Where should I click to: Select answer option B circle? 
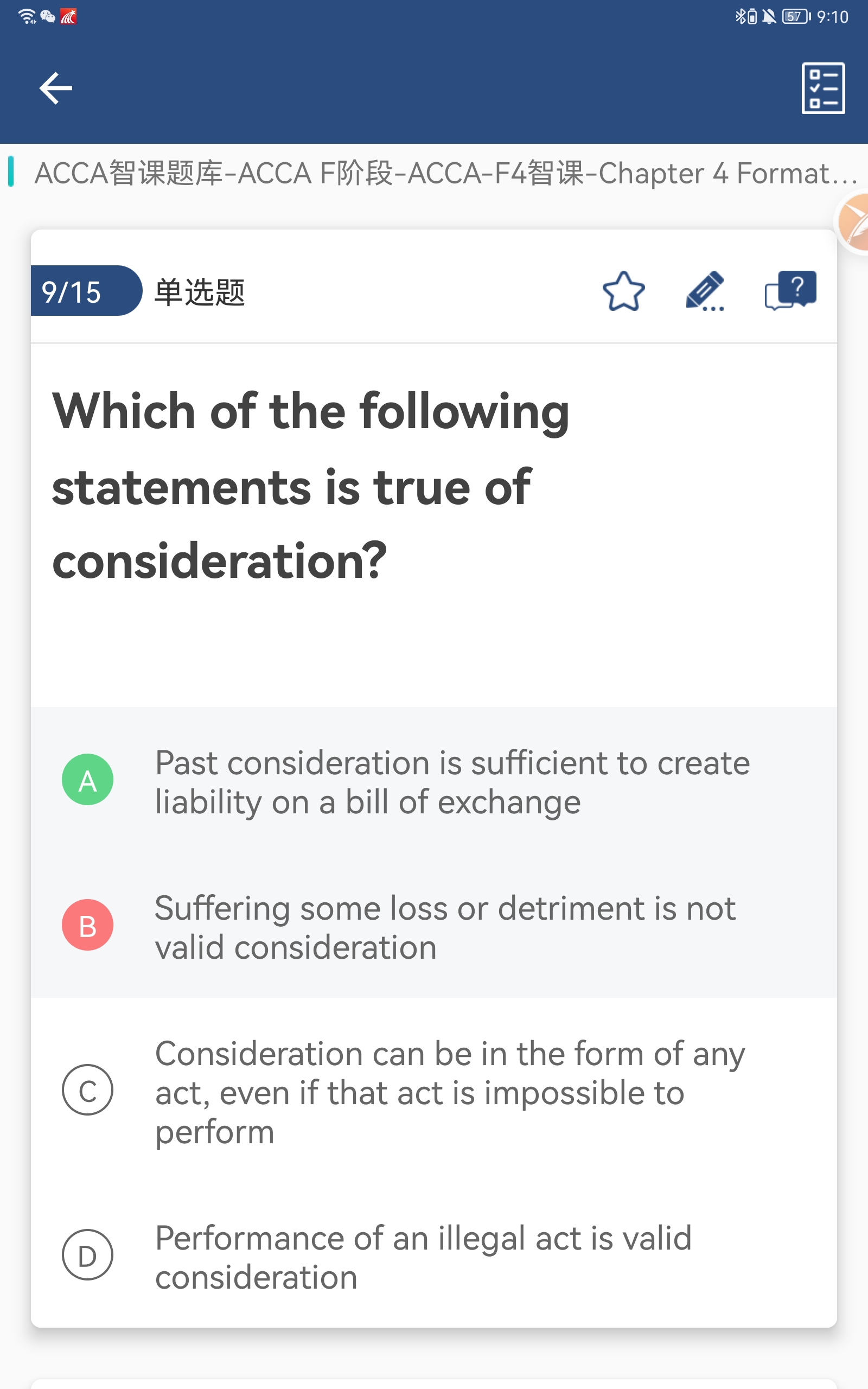click(87, 925)
